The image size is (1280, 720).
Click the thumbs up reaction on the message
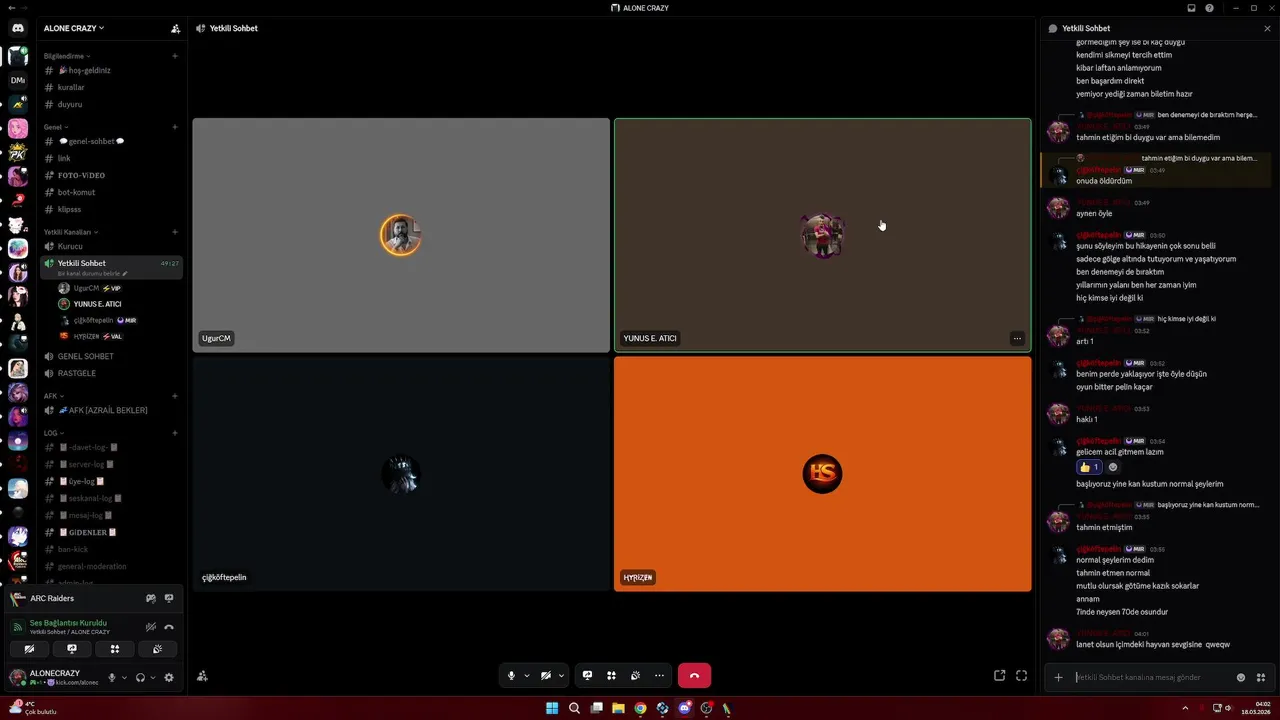(1089, 467)
